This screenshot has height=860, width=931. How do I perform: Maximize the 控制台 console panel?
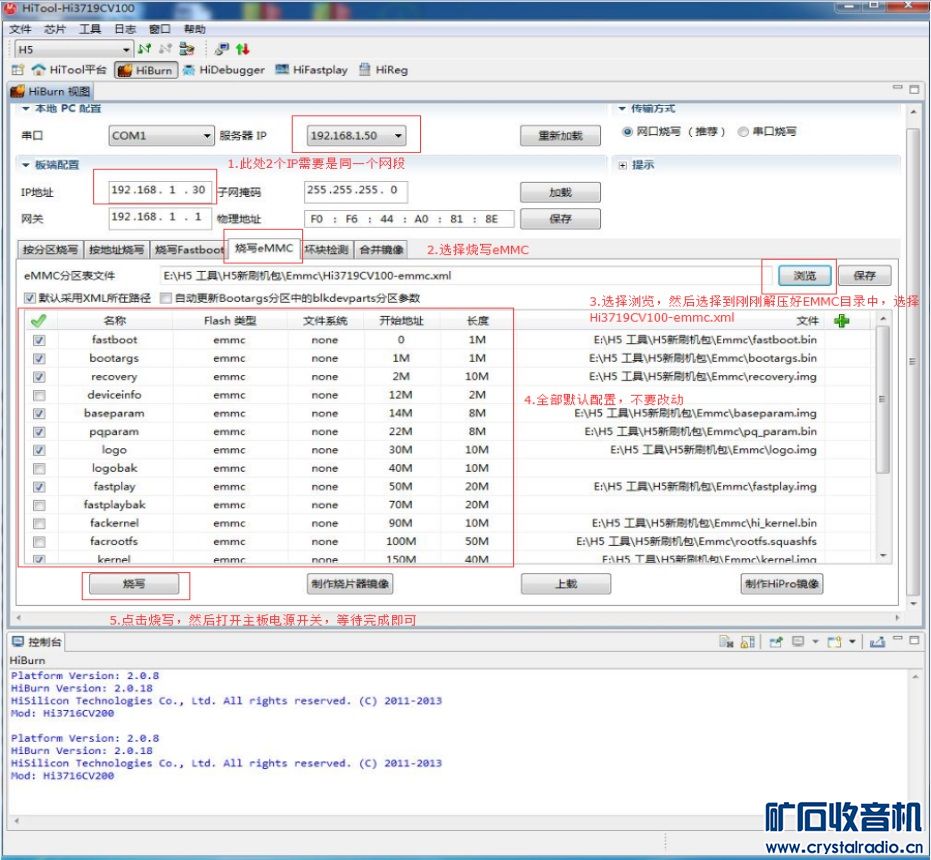[914, 640]
